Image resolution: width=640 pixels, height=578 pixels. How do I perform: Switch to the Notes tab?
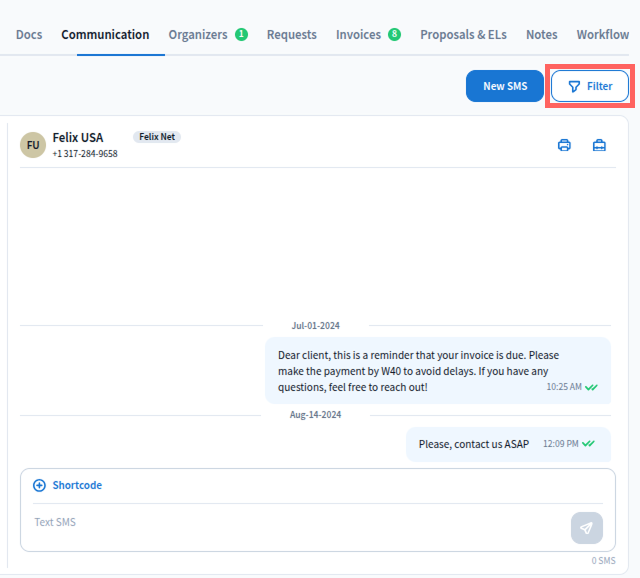(541, 34)
